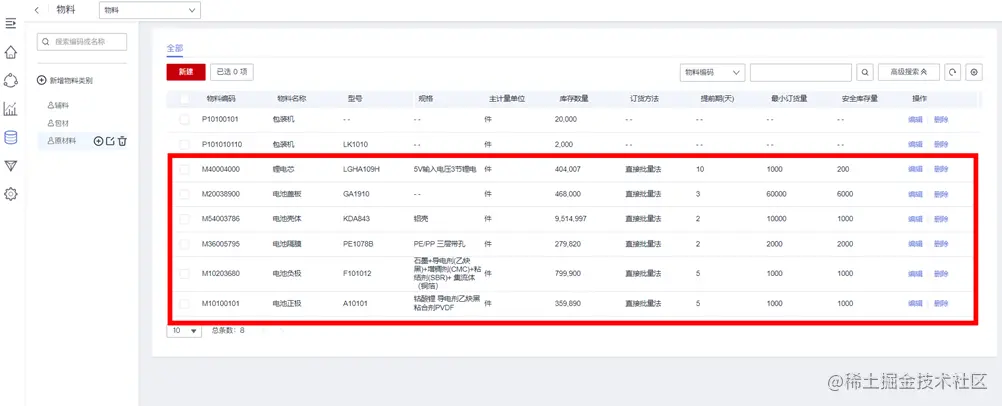Viewport: 1002px width, 406px height.
Task: Delete the 原材料 category with trash icon
Action: 122,141
